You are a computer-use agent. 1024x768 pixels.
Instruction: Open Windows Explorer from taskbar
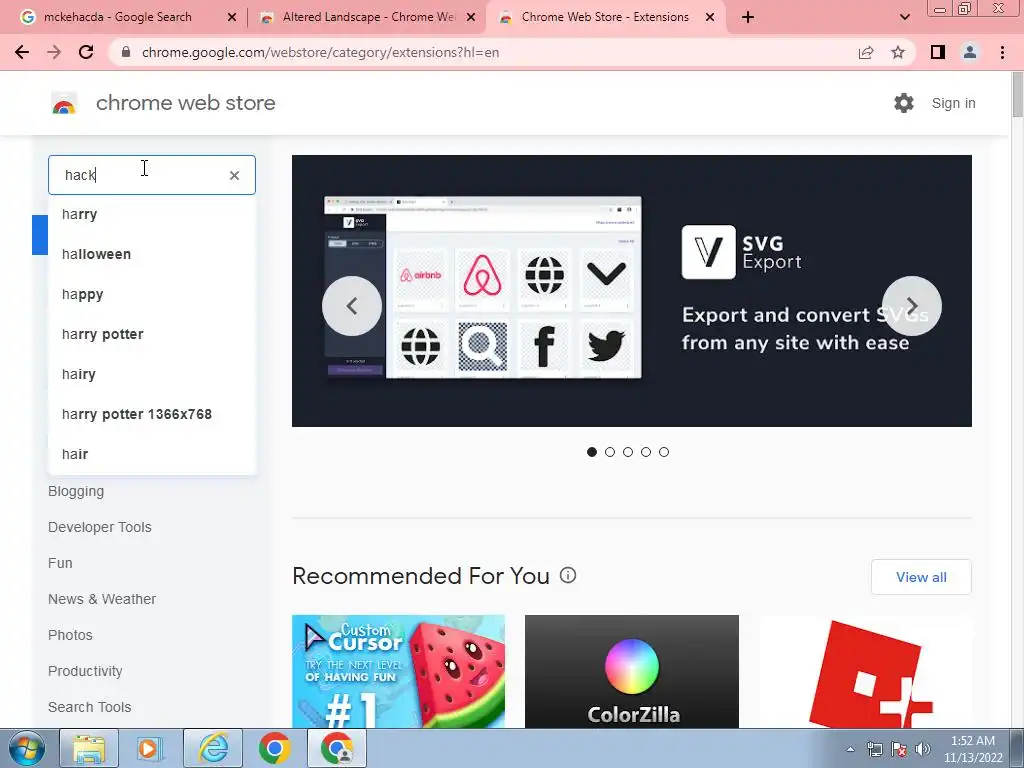89,748
